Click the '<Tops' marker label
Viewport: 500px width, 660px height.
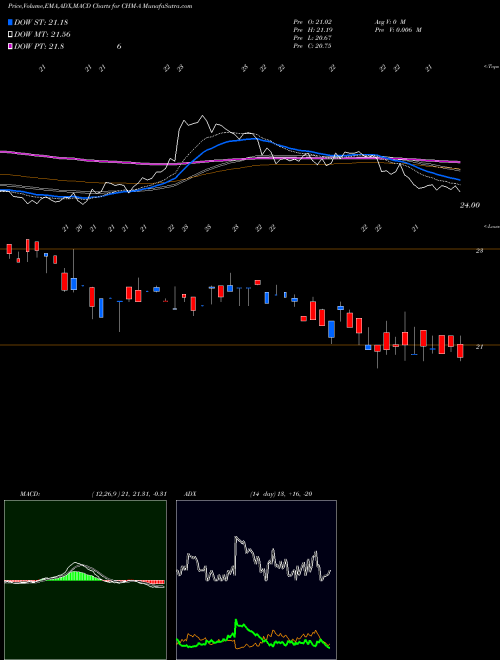(491, 67)
